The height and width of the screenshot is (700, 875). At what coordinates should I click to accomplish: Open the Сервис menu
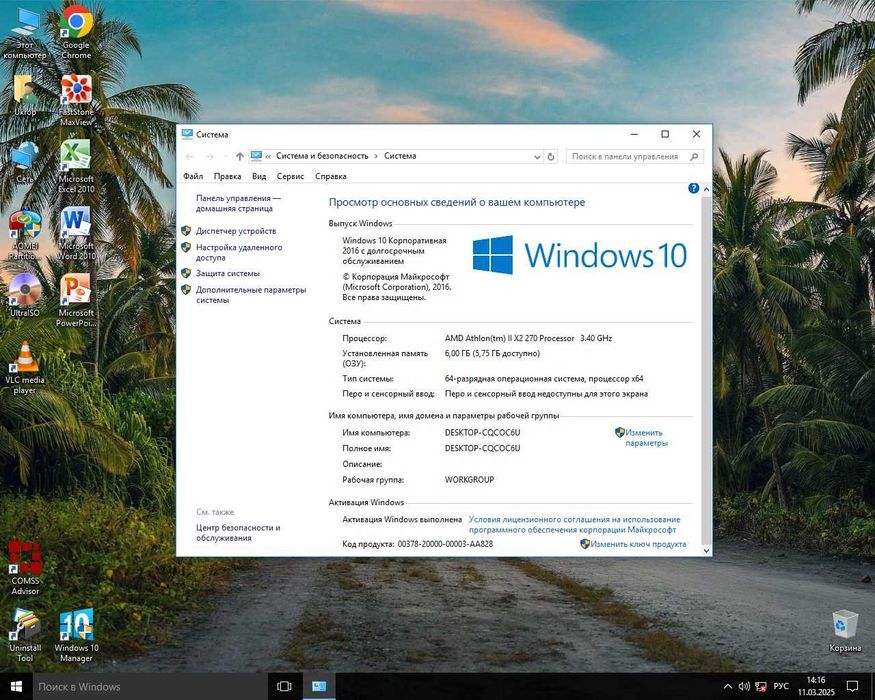pyautogui.click(x=290, y=176)
